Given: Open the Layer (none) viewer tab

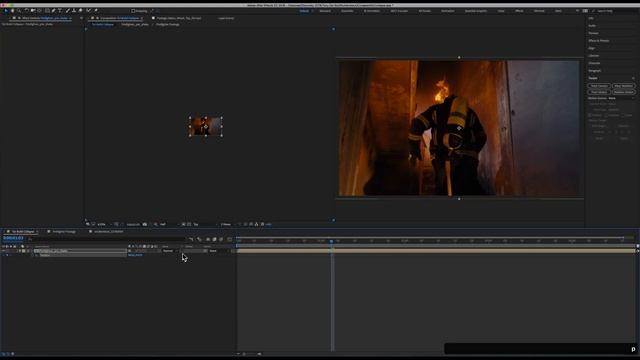Looking at the screenshot, I should [226, 18].
